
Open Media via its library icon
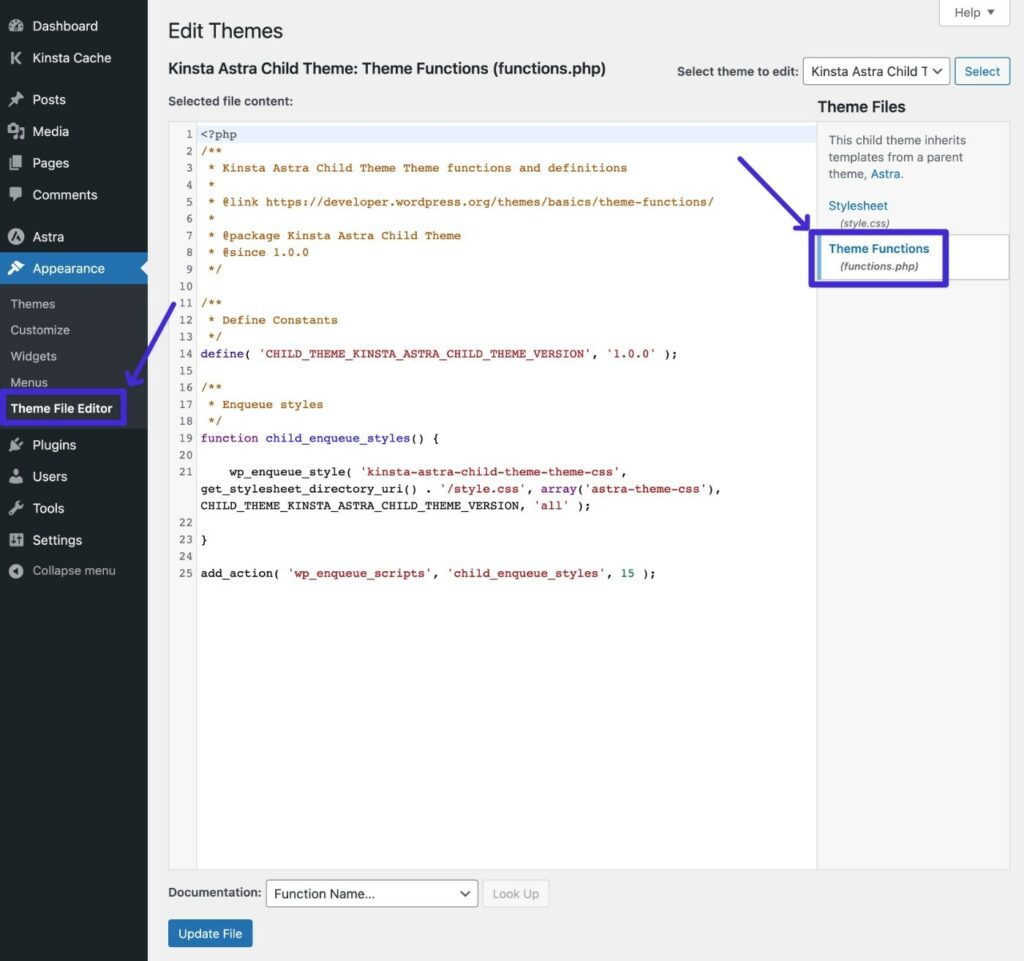(17, 131)
